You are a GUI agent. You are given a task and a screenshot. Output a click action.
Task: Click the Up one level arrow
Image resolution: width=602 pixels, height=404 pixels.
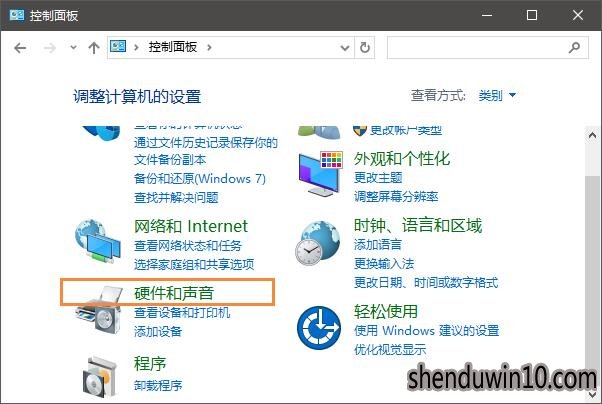pyautogui.click(x=94, y=48)
